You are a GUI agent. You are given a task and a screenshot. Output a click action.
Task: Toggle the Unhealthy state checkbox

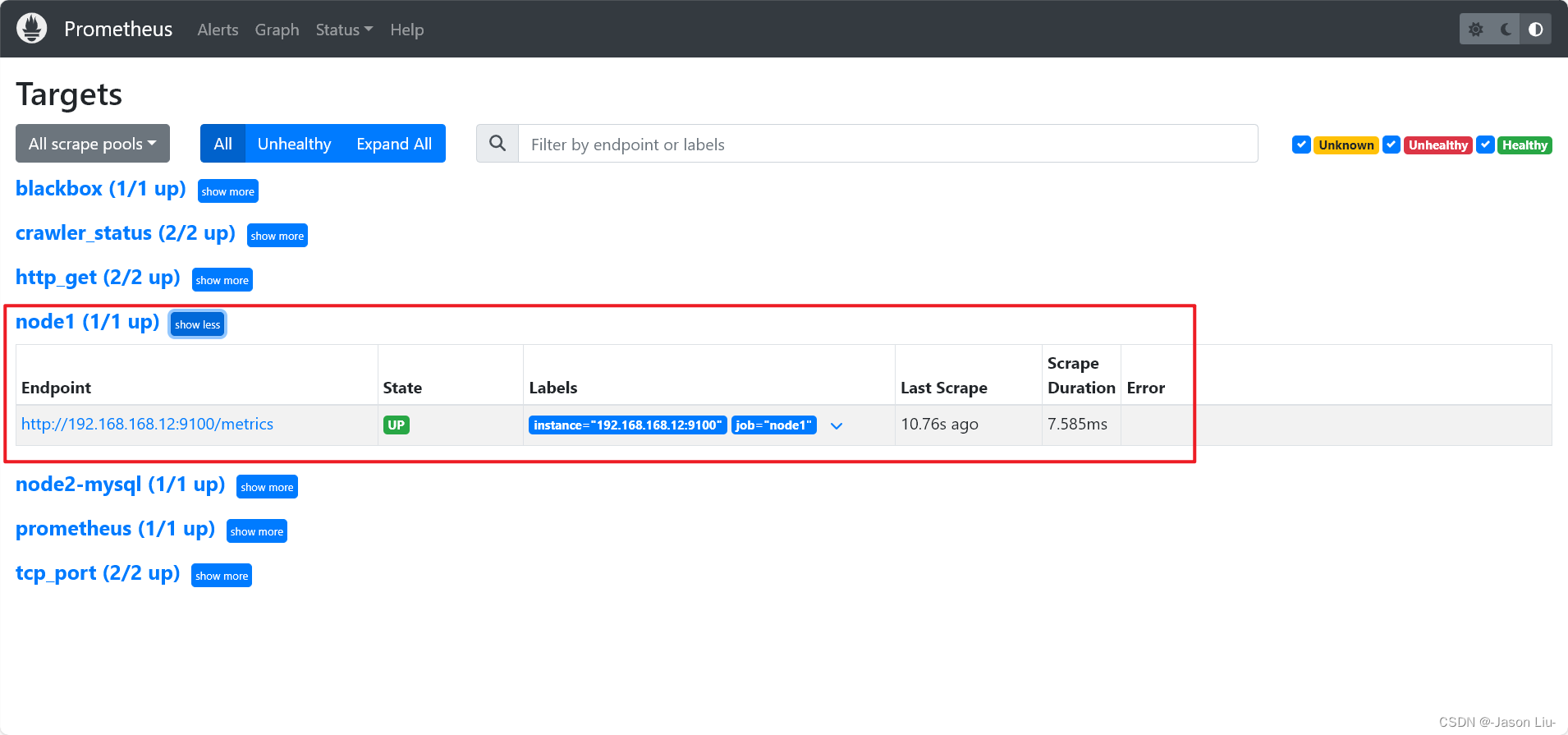(1391, 145)
